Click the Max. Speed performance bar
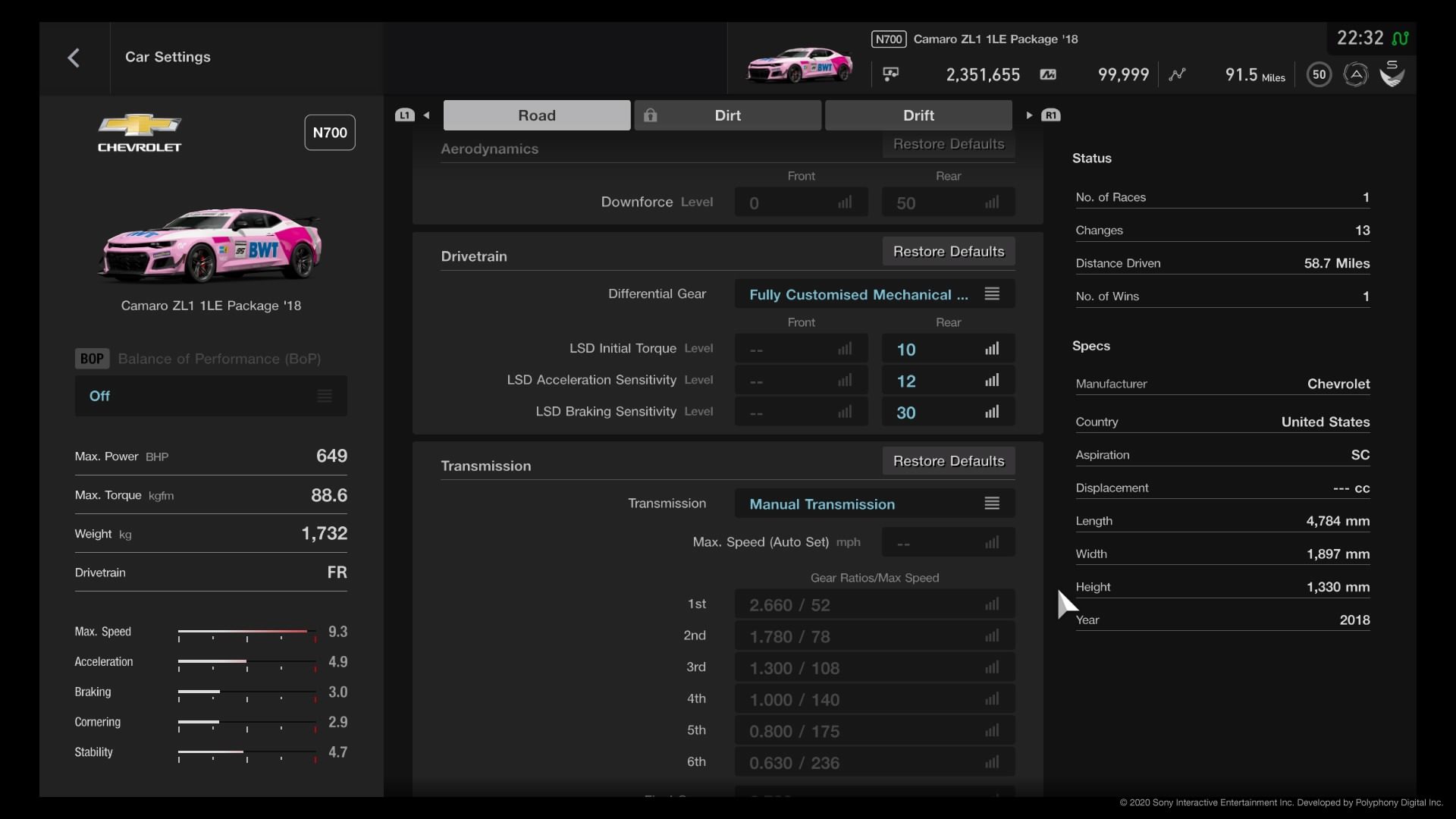The height and width of the screenshot is (819, 1456). point(247,633)
